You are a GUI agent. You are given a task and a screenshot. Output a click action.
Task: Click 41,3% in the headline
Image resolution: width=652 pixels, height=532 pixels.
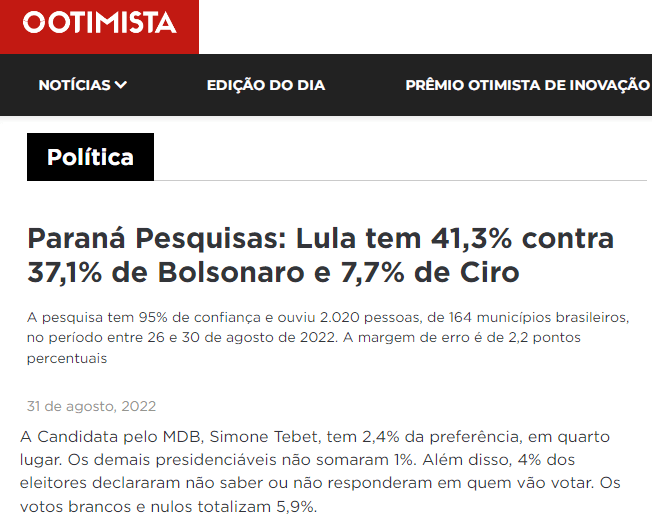pos(468,238)
